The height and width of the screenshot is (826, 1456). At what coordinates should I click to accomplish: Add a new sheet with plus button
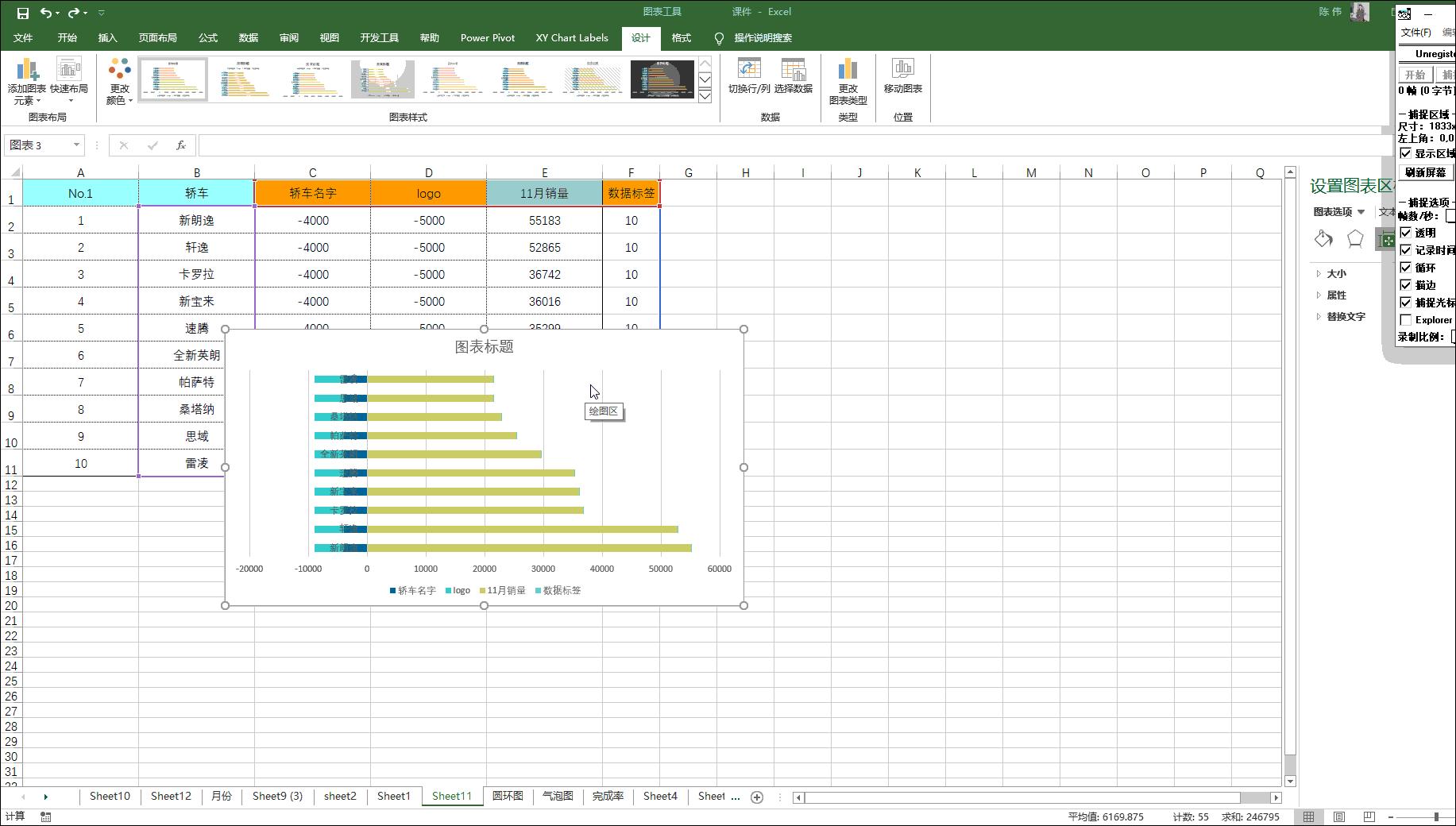pyautogui.click(x=757, y=797)
